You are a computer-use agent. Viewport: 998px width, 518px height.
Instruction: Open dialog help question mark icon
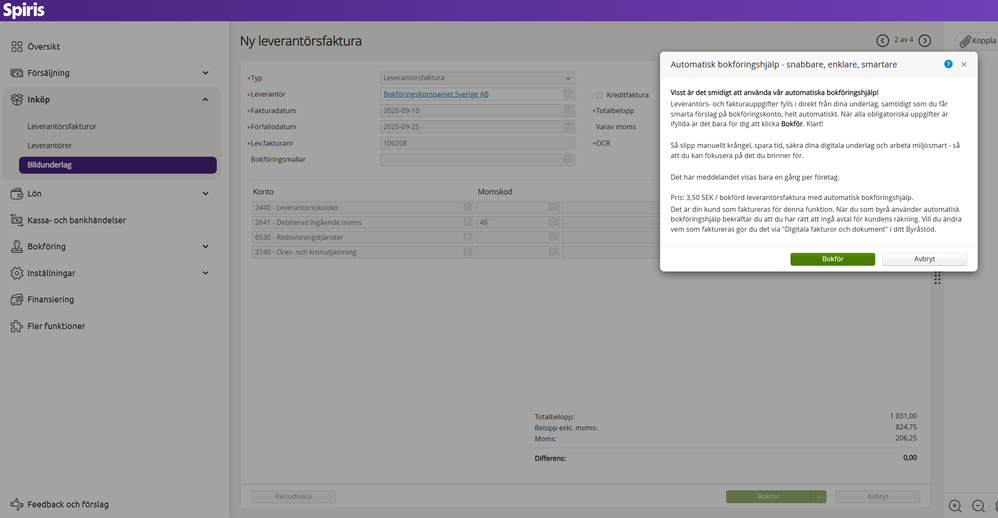(x=948, y=64)
